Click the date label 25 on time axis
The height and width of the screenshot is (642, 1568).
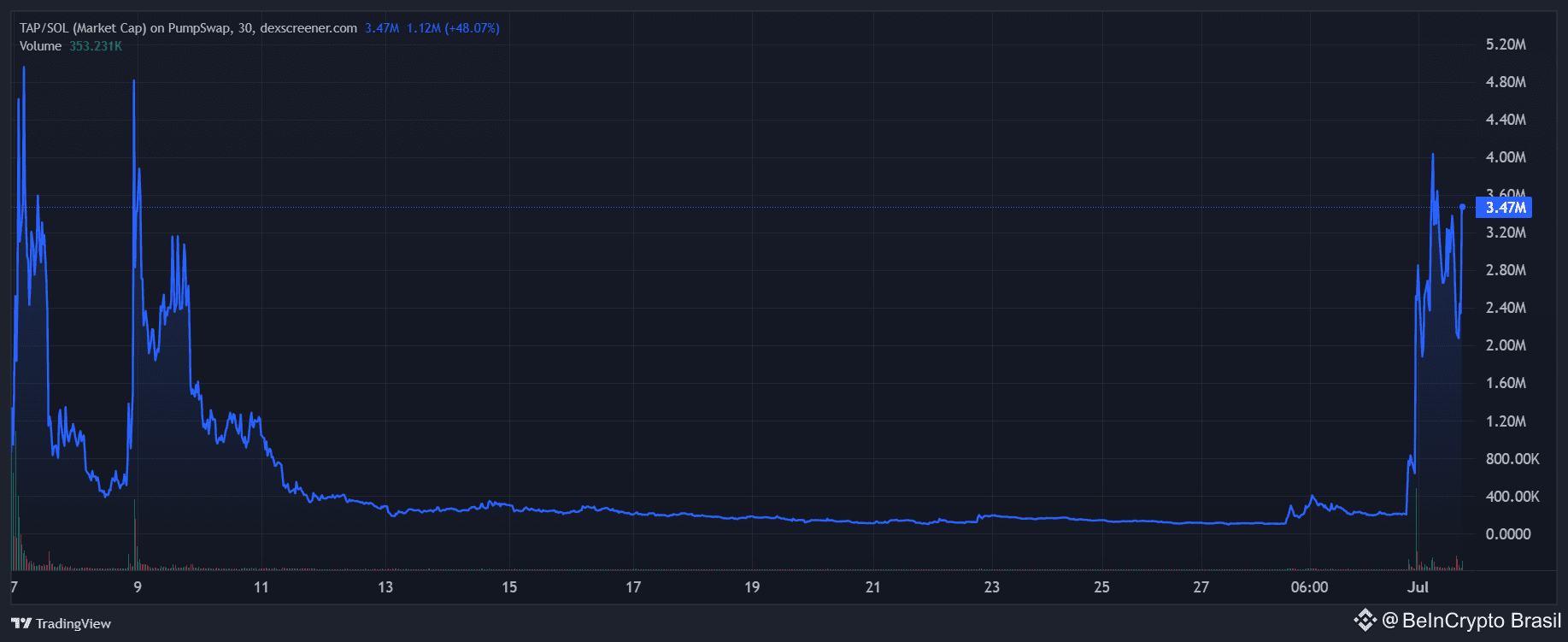coord(1101,587)
